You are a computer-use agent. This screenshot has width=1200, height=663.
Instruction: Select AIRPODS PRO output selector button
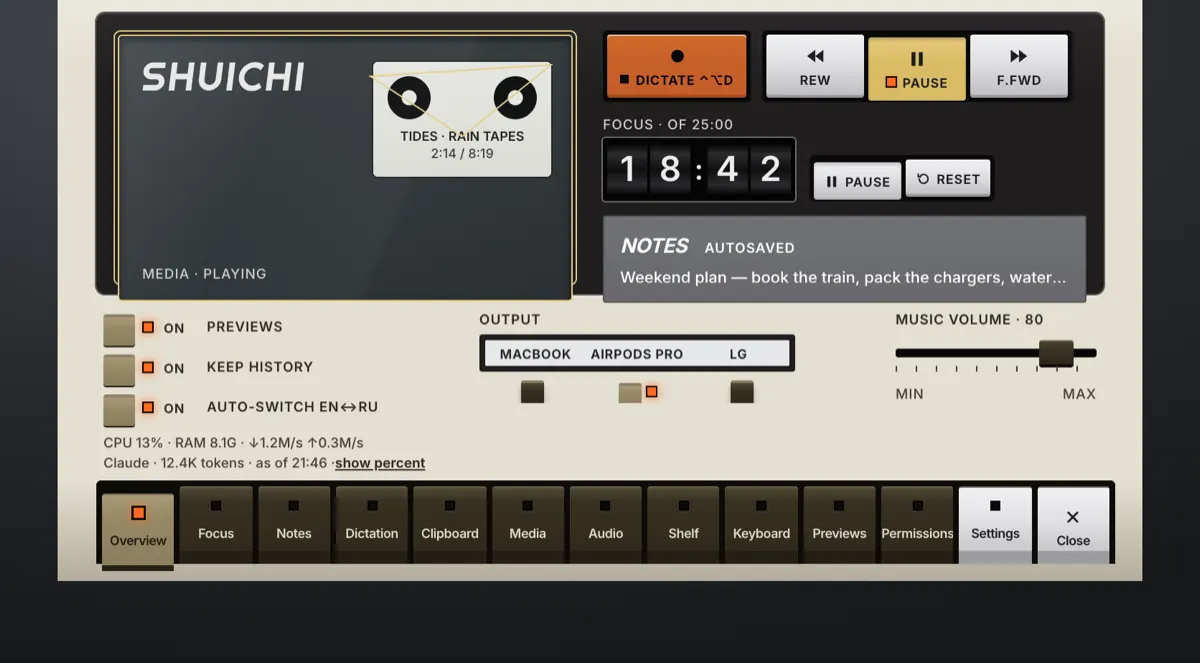[x=630, y=392]
